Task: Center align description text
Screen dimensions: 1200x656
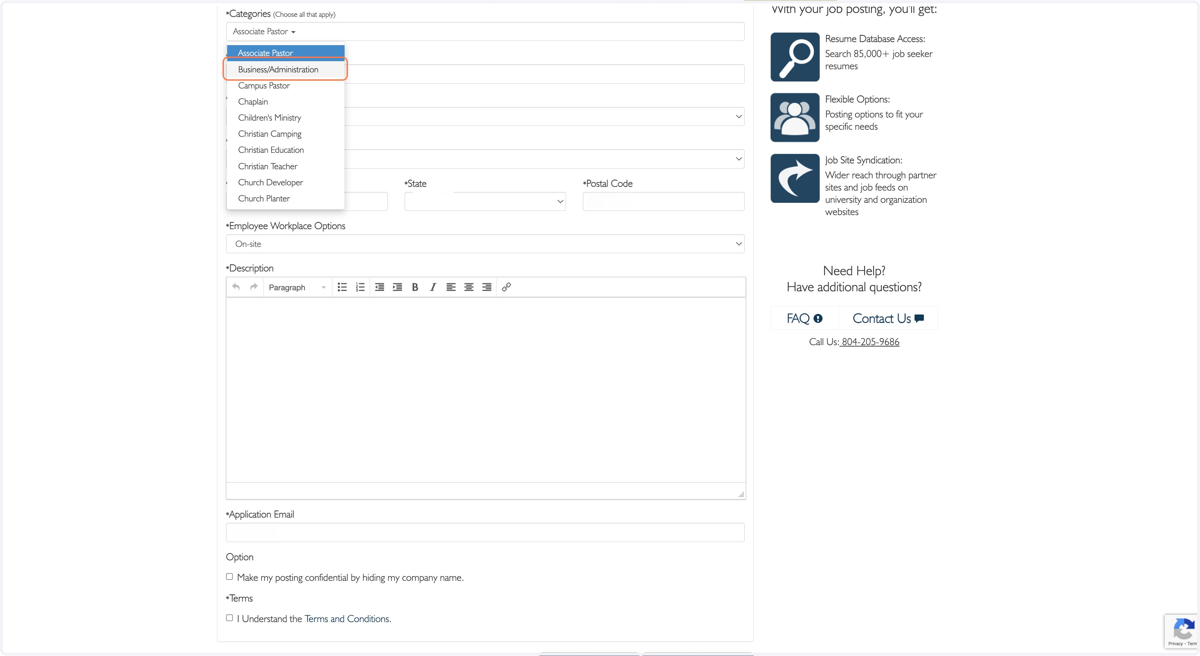Action: 469,287
